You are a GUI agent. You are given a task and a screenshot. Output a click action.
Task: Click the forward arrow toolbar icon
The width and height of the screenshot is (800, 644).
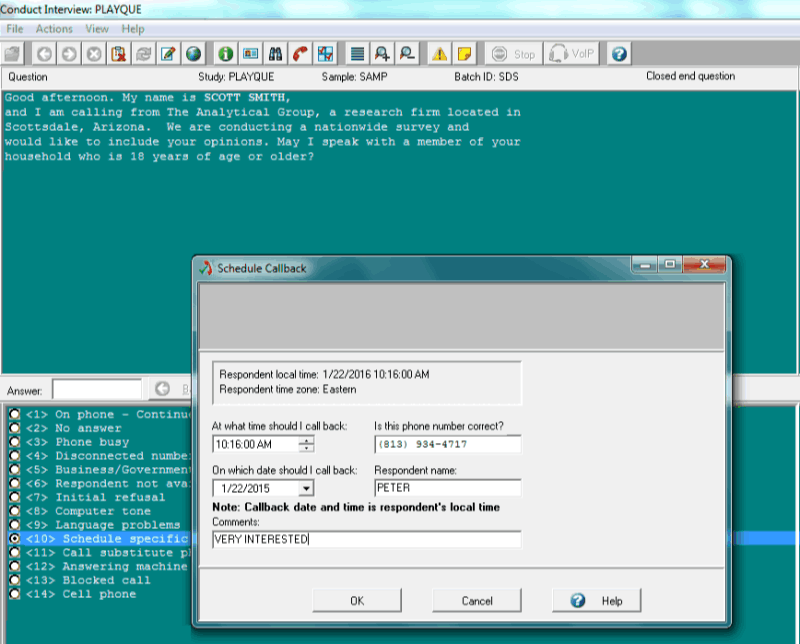(x=69, y=54)
